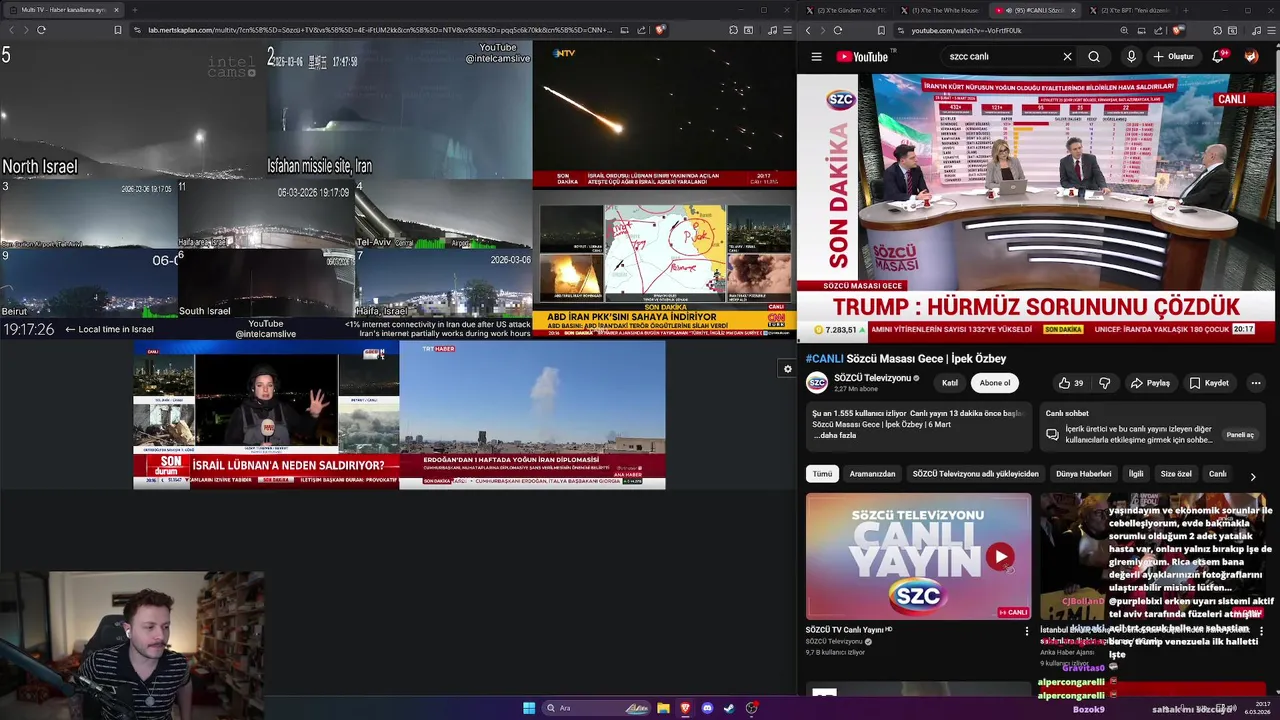Screen dimensions: 1280x720
Task: Click the Sözcü Masası live video player
Action: (x=1038, y=208)
